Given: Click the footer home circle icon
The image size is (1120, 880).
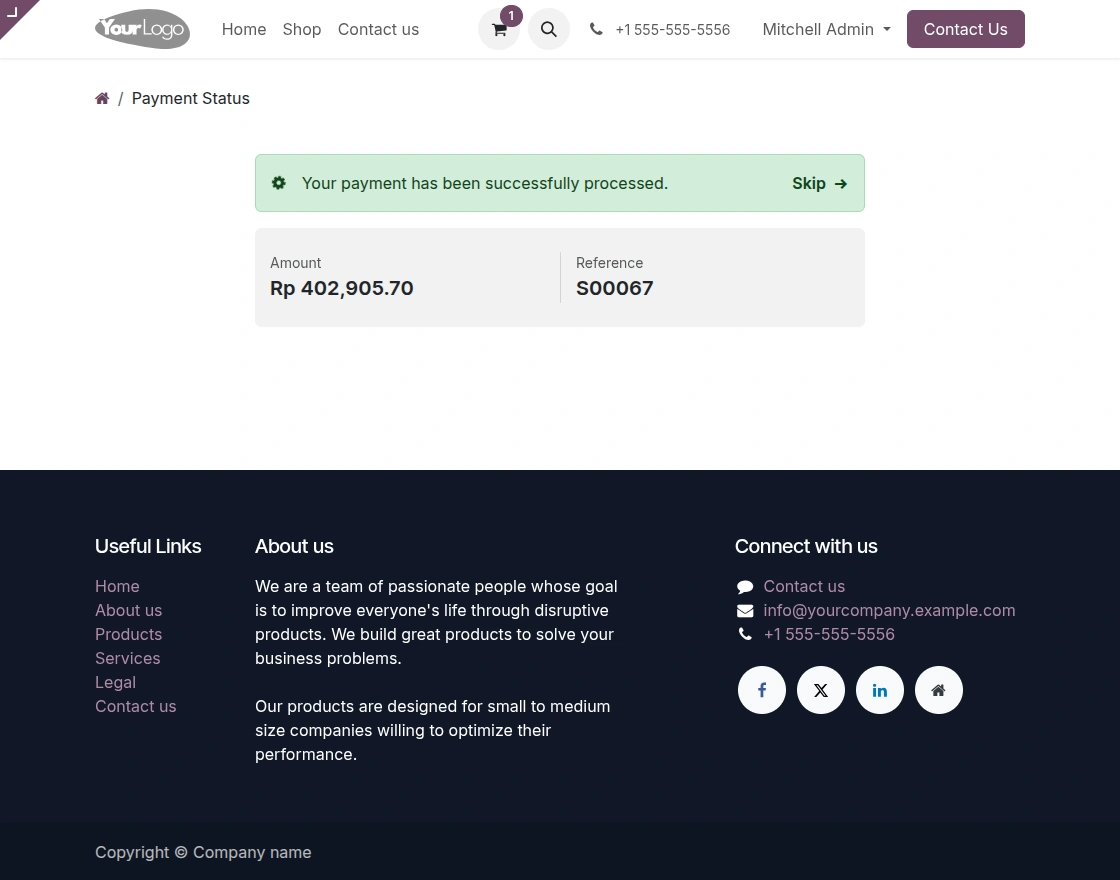Looking at the screenshot, I should click(939, 690).
